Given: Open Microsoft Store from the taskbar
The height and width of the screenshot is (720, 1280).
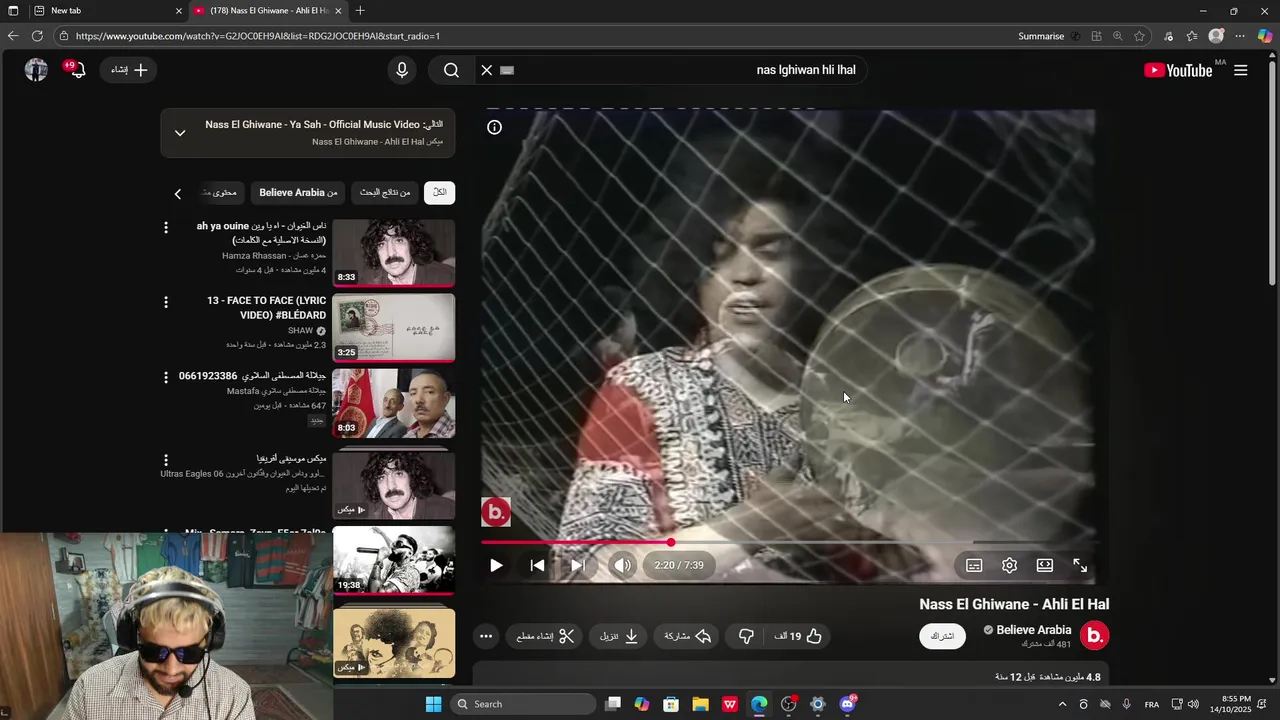Looking at the screenshot, I should pos(671,704).
